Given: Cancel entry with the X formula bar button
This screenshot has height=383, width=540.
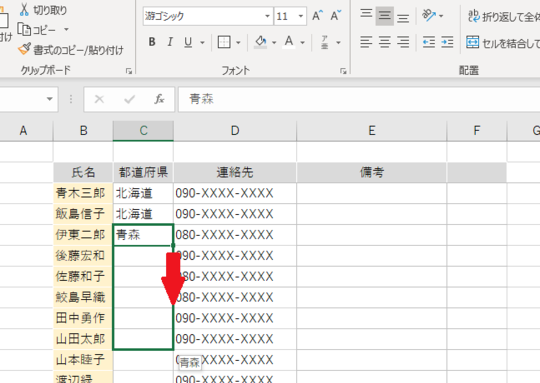Looking at the screenshot, I should tap(99, 99).
